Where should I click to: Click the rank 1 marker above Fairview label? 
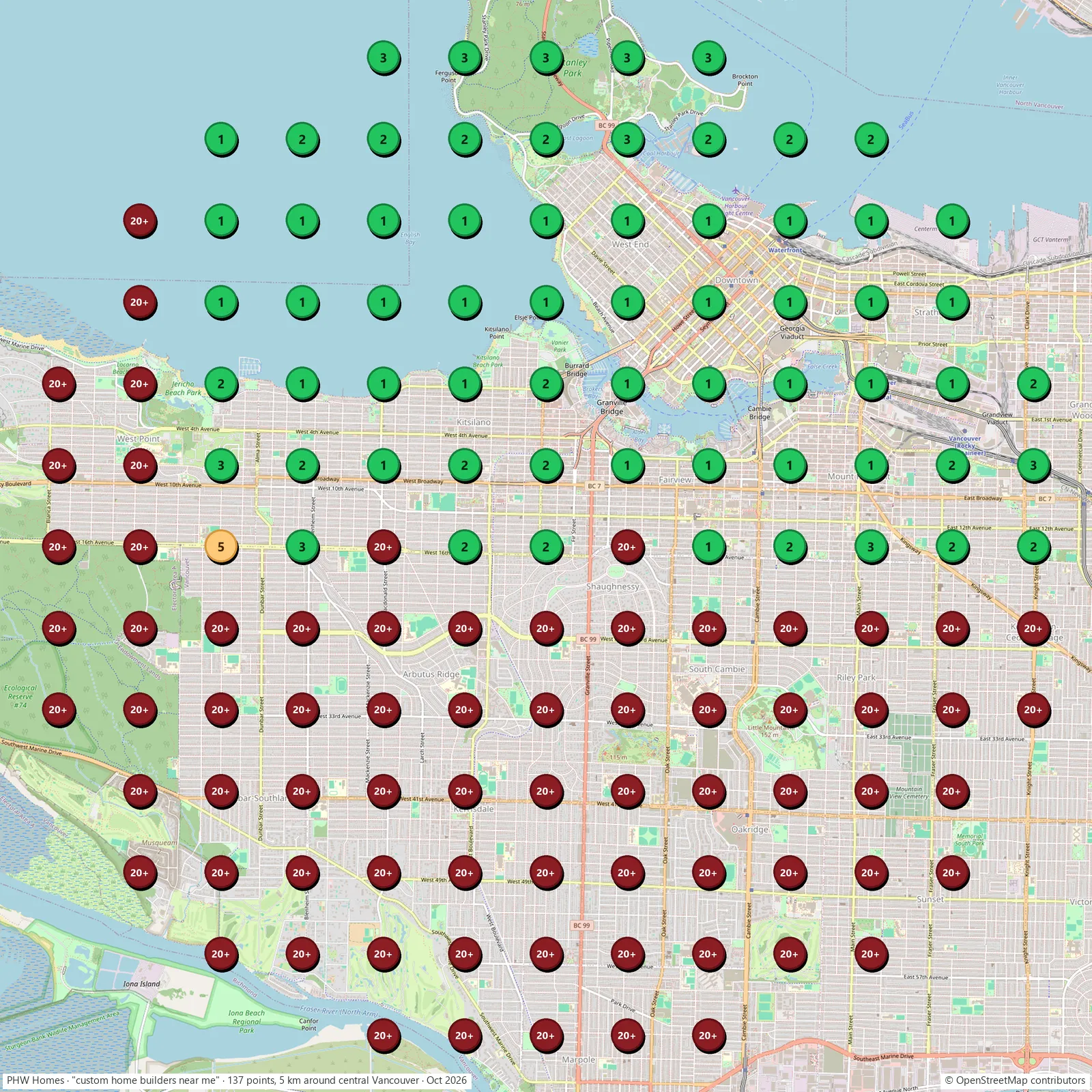(708, 465)
